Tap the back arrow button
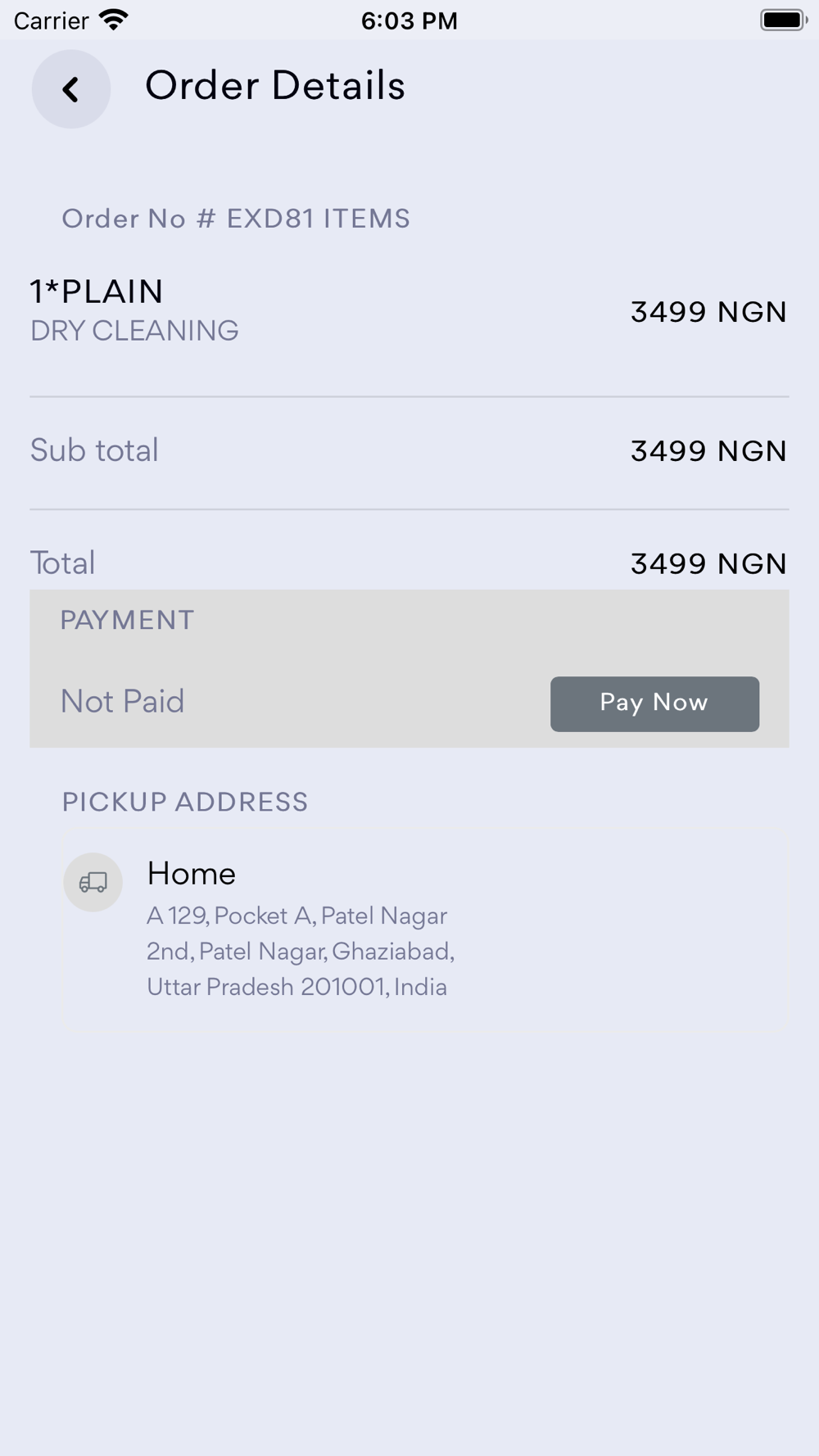 click(71, 89)
